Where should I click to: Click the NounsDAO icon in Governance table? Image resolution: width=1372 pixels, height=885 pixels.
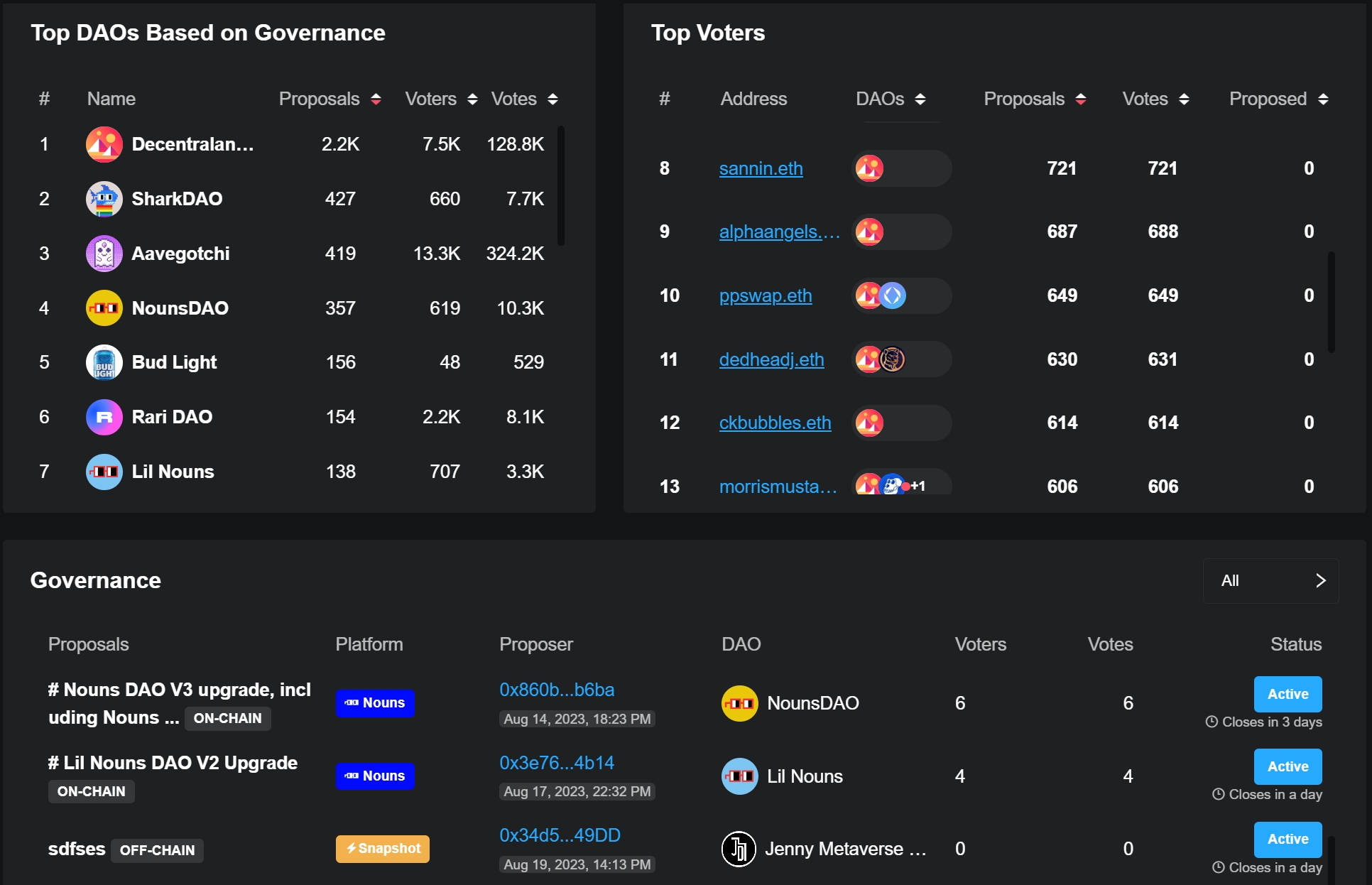(x=739, y=703)
